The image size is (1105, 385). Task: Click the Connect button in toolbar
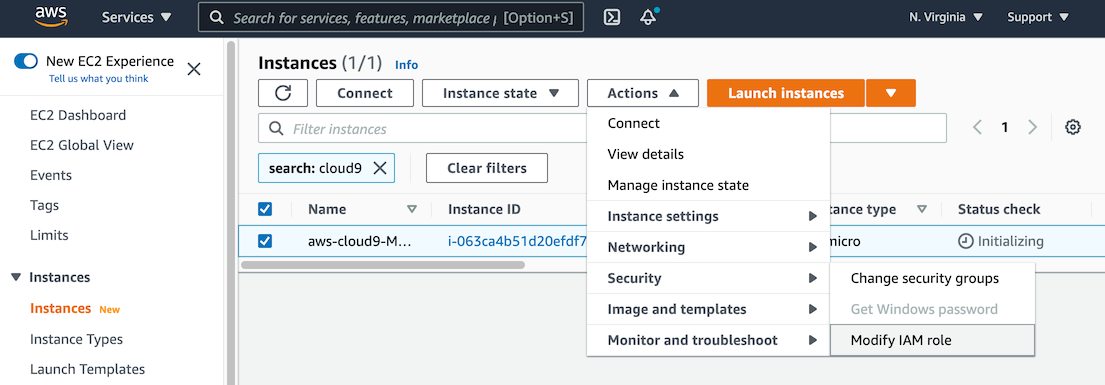365,93
